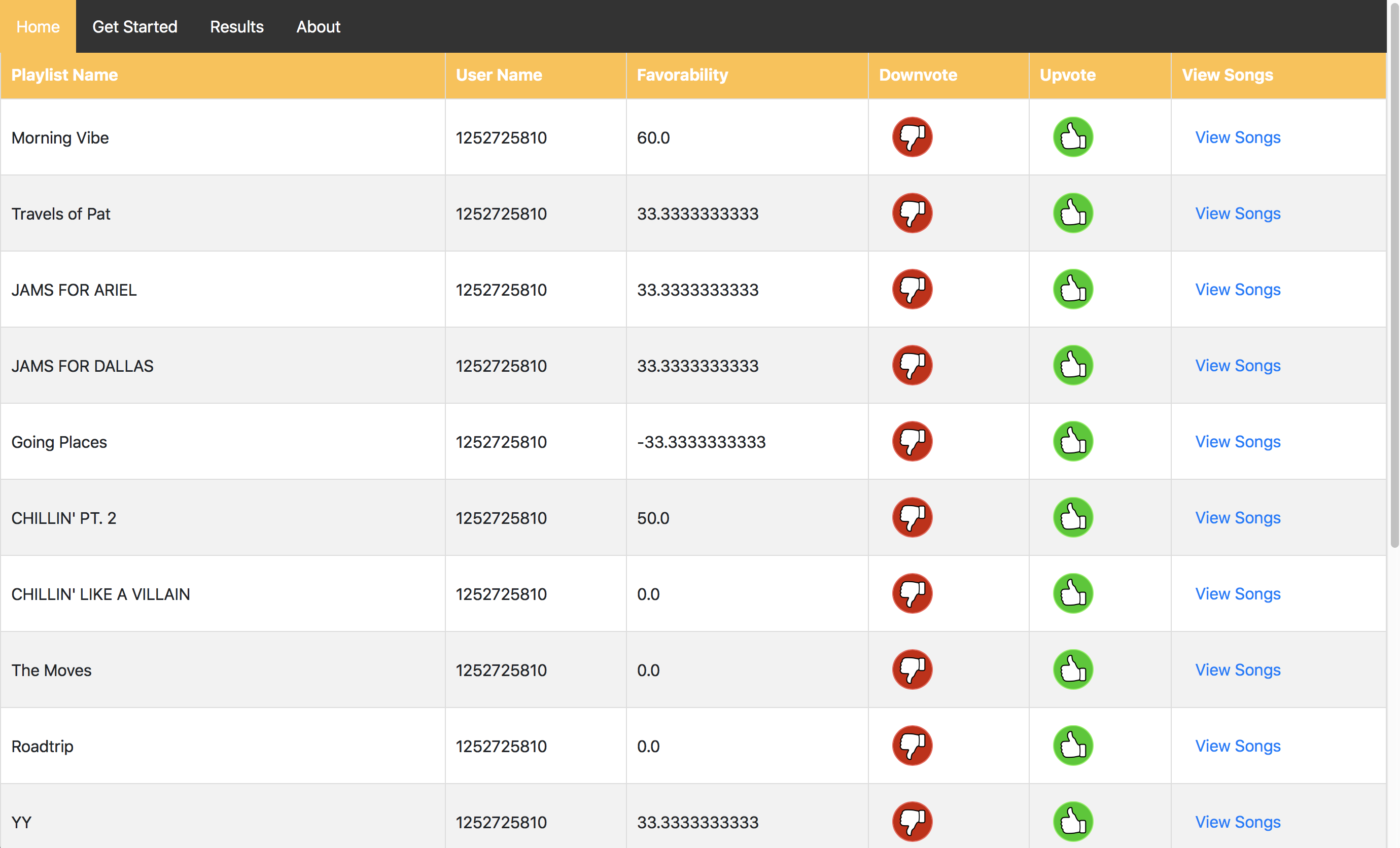This screenshot has height=848, width=1400.
Task: Downvote the YY playlist
Action: tap(912, 821)
